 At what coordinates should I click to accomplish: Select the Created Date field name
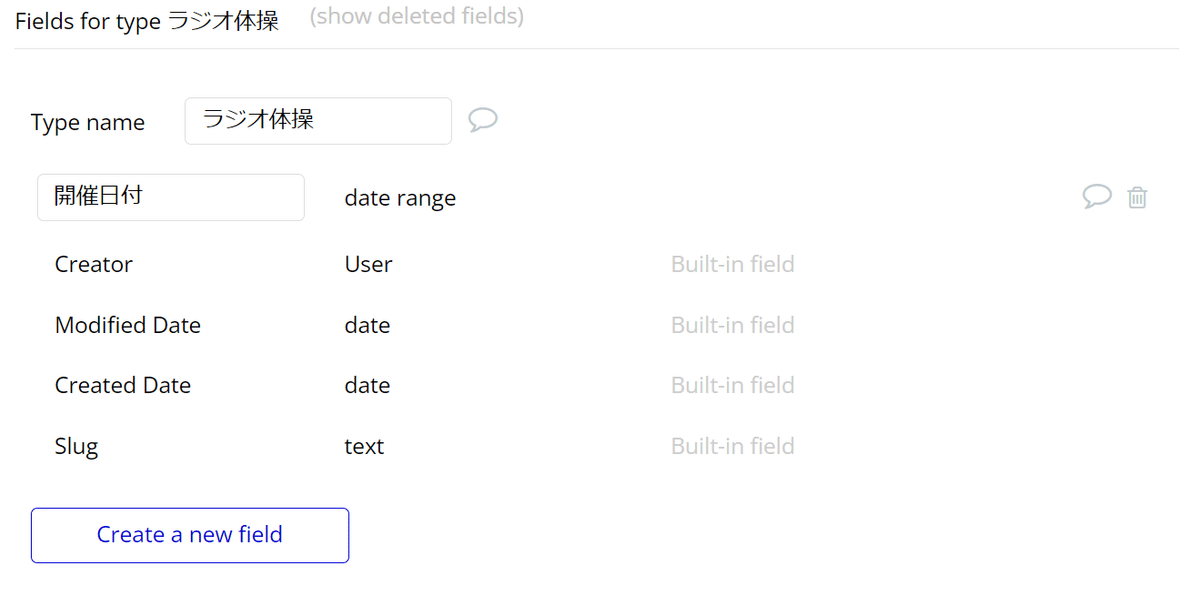point(123,385)
